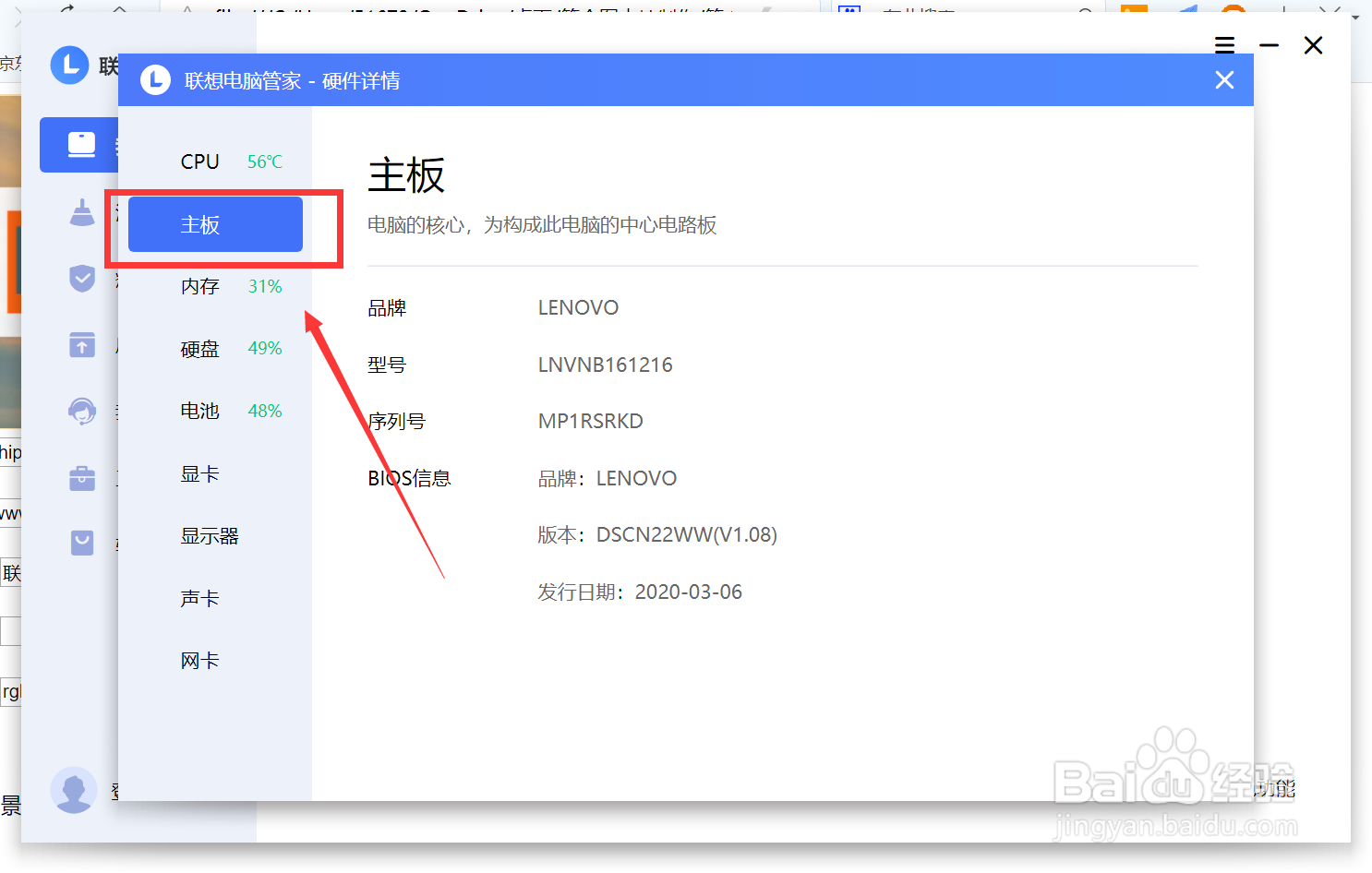Open the hardware overview monitor icon in sidebar
The height and width of the screenshot is (873, 1372).
(x=81, y=145)
